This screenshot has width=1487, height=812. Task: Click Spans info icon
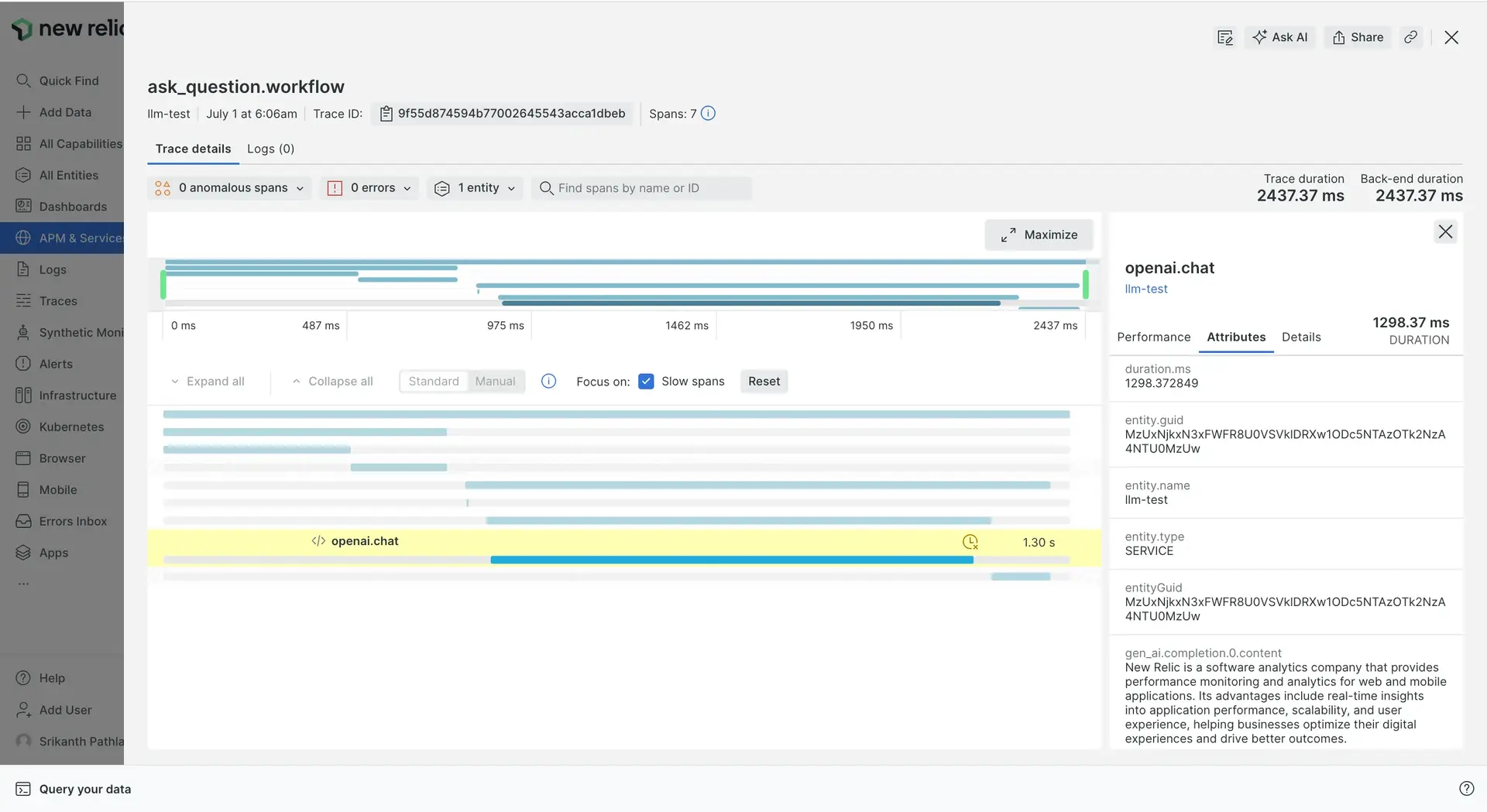tap(708, 114)
